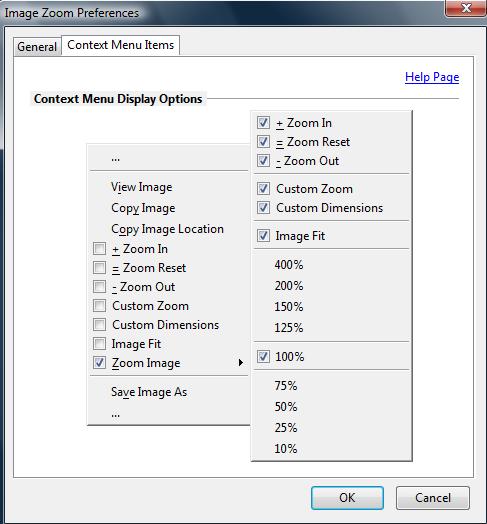Enable the main menu Zoom In checkbox
This screenshot has height=524, width=487.
coord(99,249)
